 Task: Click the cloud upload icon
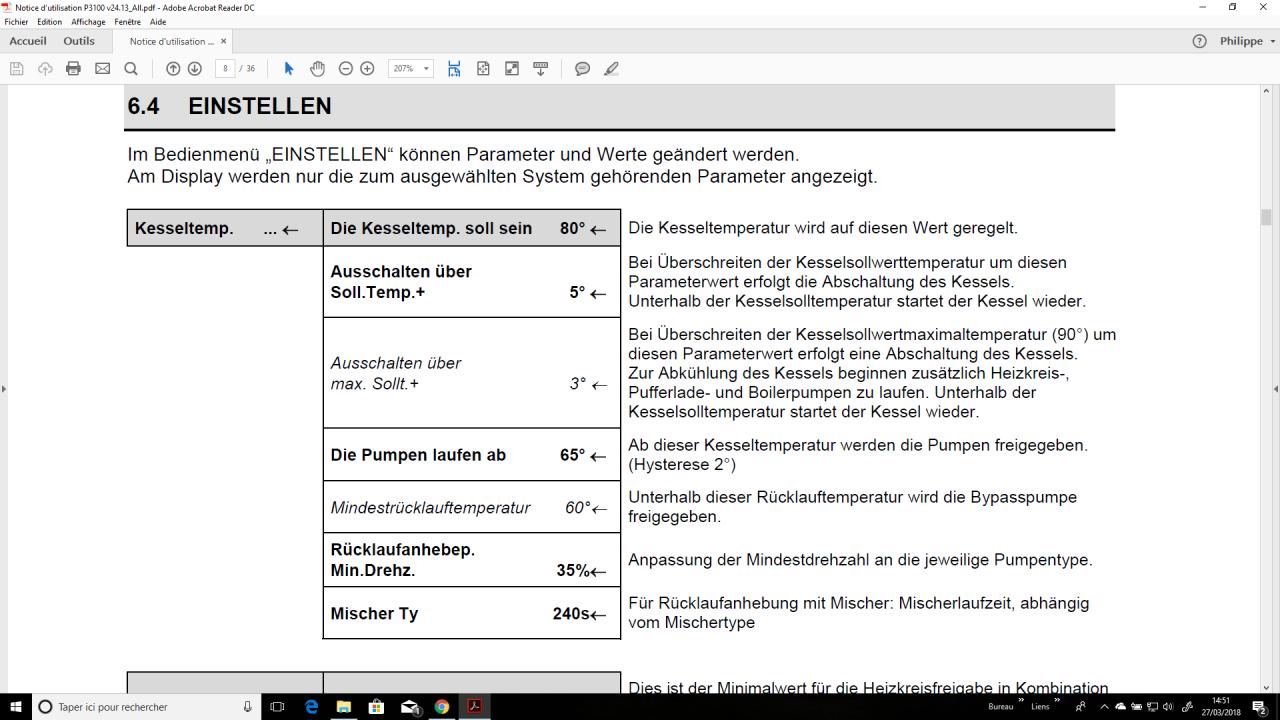point(45,69)
